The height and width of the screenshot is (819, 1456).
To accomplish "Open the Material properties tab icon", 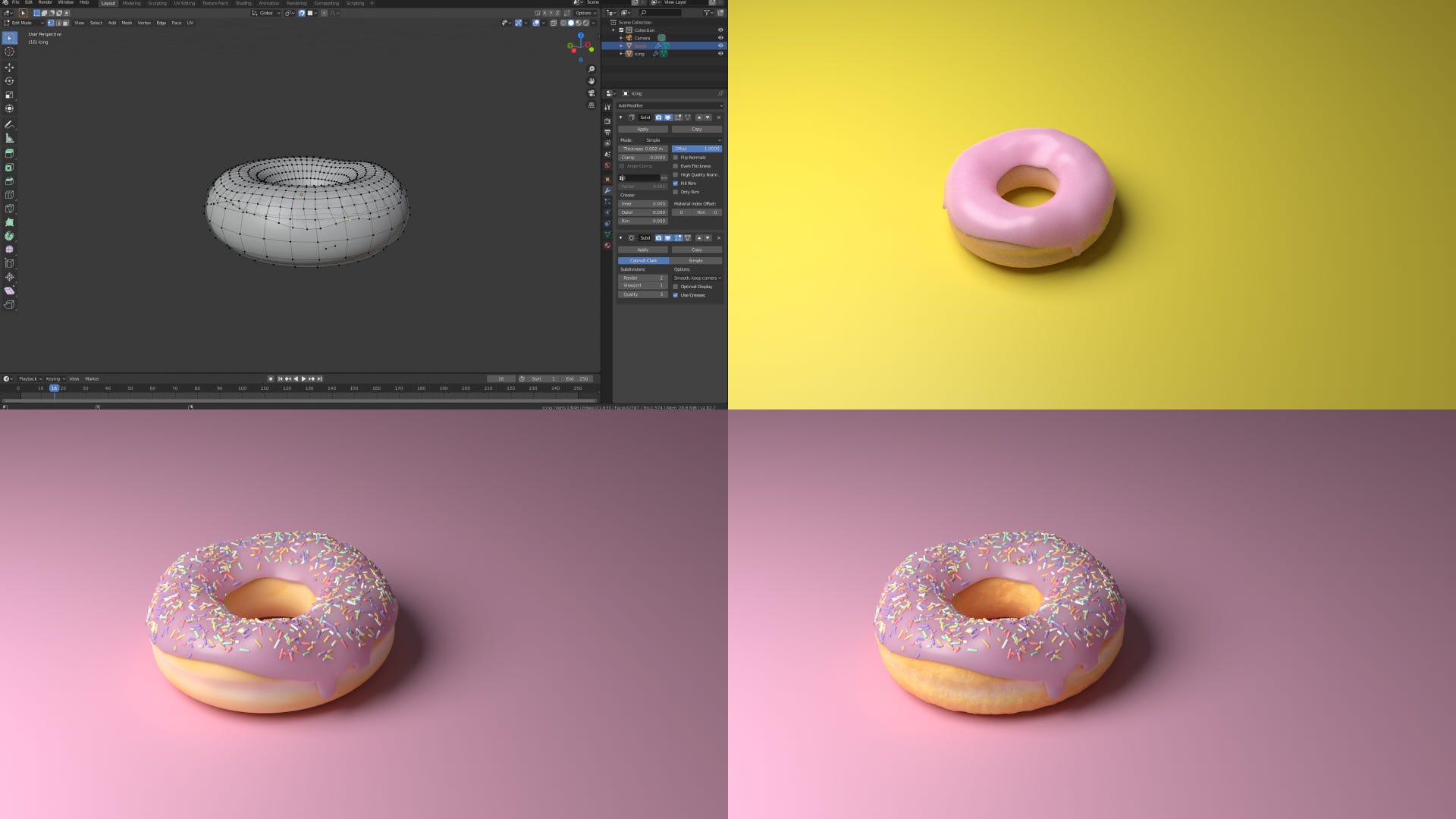I will pyautogui.click(x=607, y=246).
